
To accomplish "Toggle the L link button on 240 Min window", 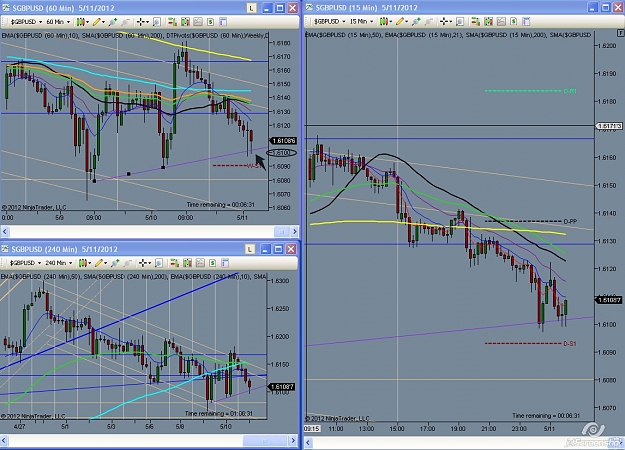I will 250,249.
